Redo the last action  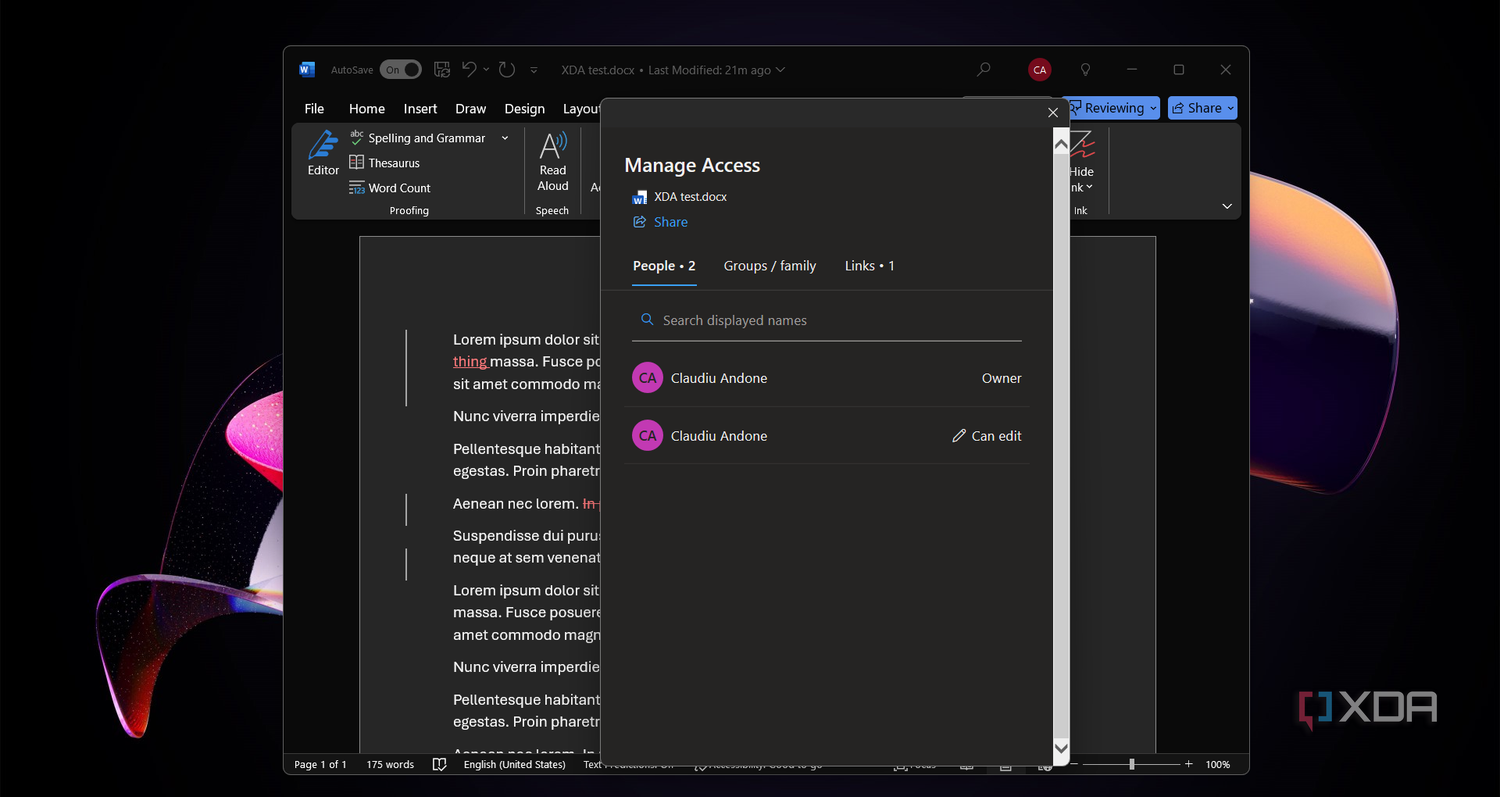(x=507, y=70)
